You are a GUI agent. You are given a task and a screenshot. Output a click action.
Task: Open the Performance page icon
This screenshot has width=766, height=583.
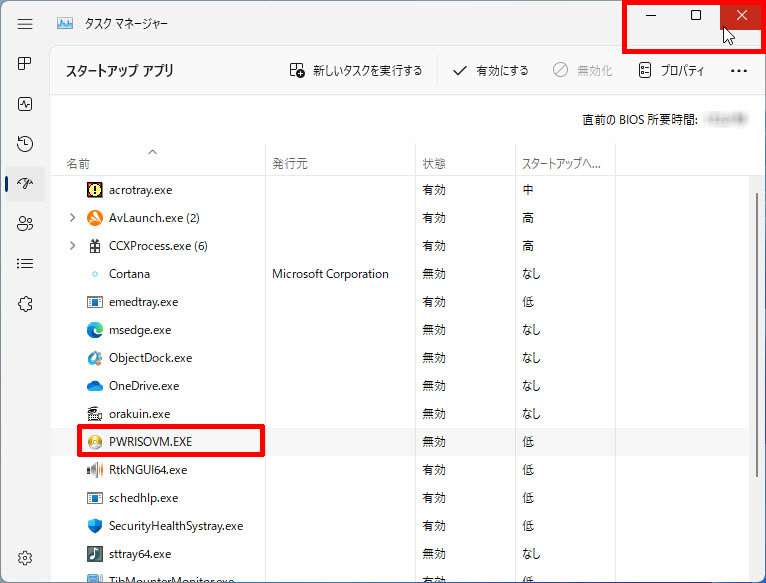[26, 104]
